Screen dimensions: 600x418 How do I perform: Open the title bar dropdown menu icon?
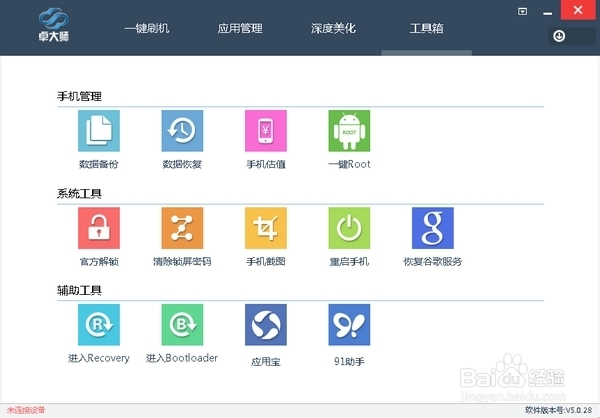click(522, 11)
